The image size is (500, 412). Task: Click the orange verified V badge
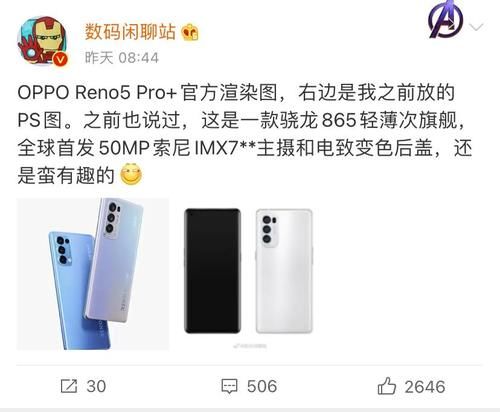point(60,59)
